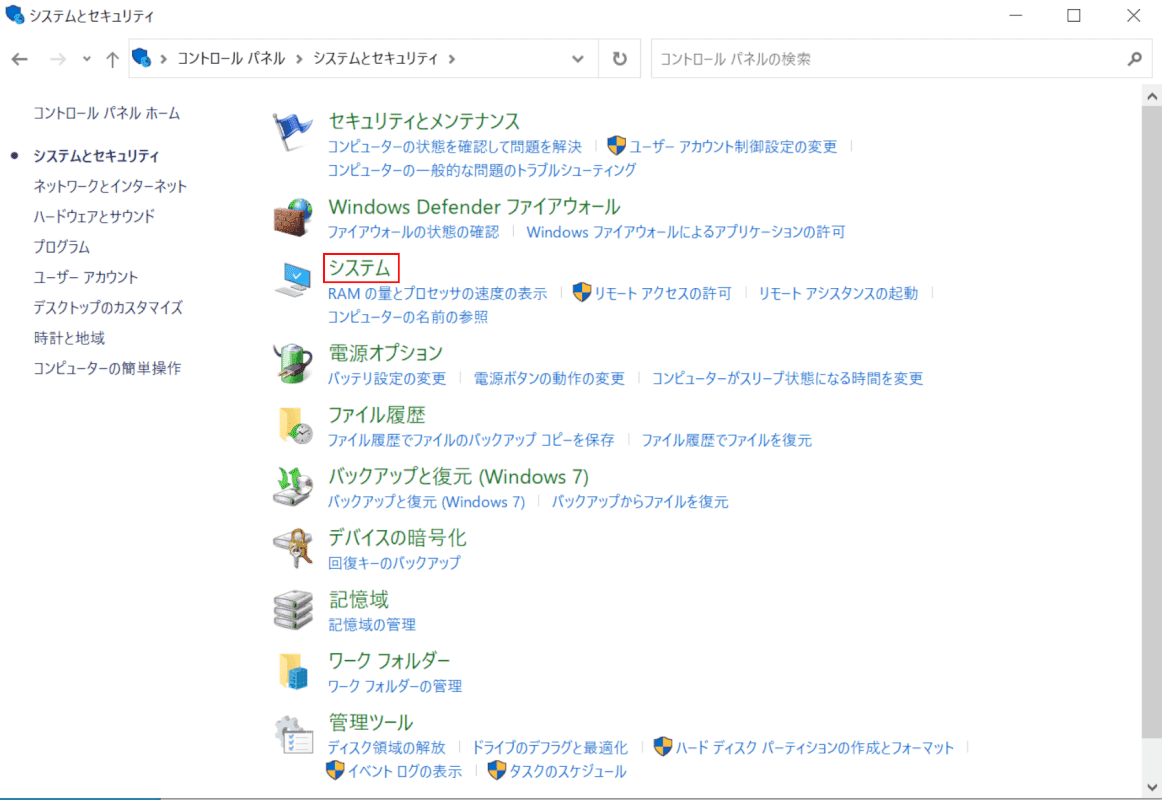1162x800 pixels.
Task: Open デスクトップのカスタマイズ sidebar category
Action: [108, 307]
